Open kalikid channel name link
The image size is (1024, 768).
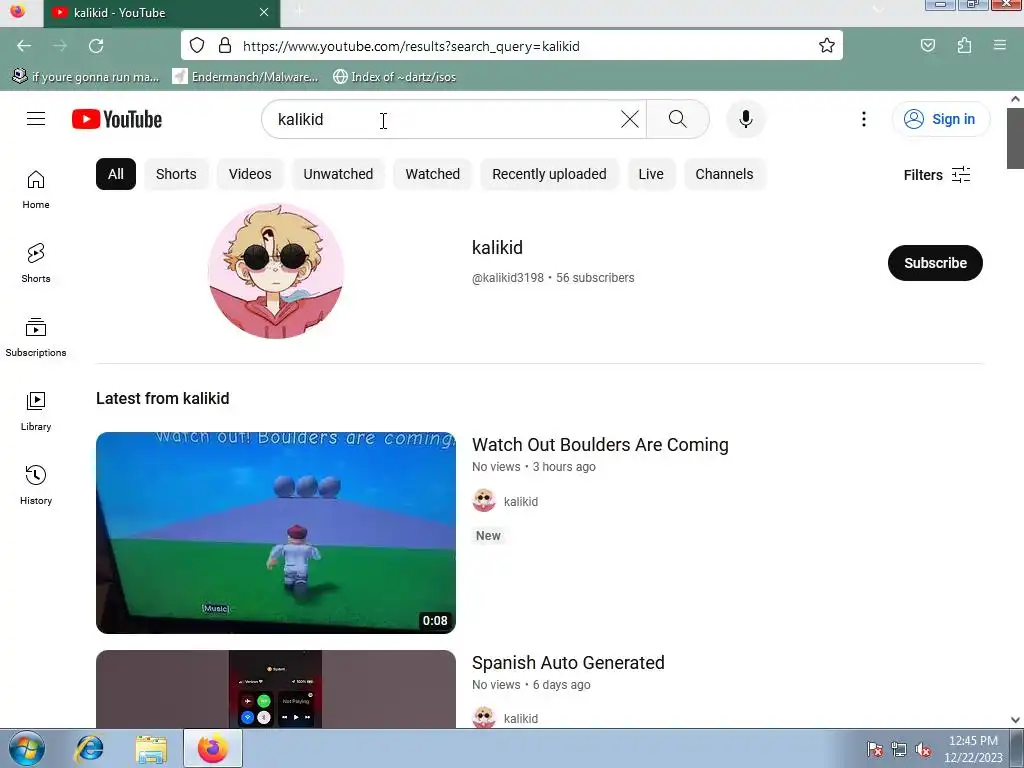click(x=497, y=248)
